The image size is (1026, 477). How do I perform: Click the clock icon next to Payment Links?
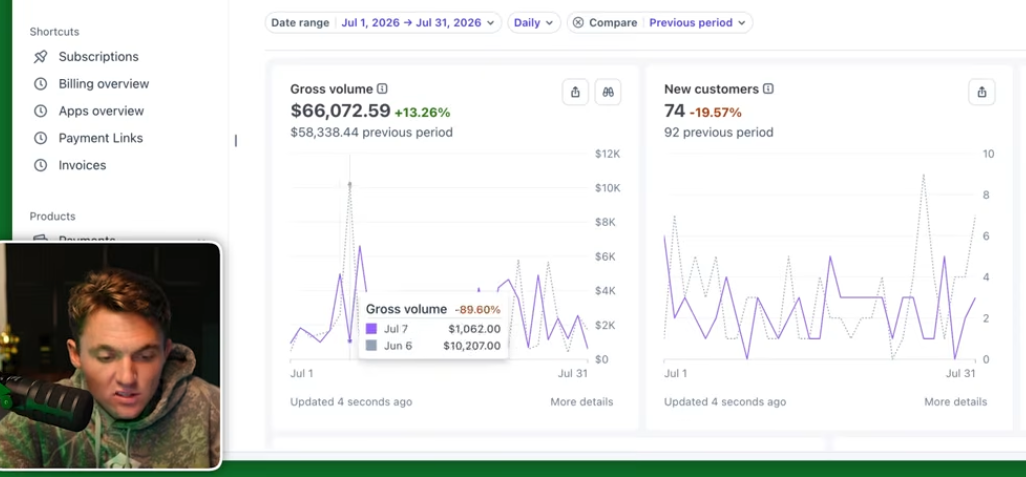(x=41, y=138)
